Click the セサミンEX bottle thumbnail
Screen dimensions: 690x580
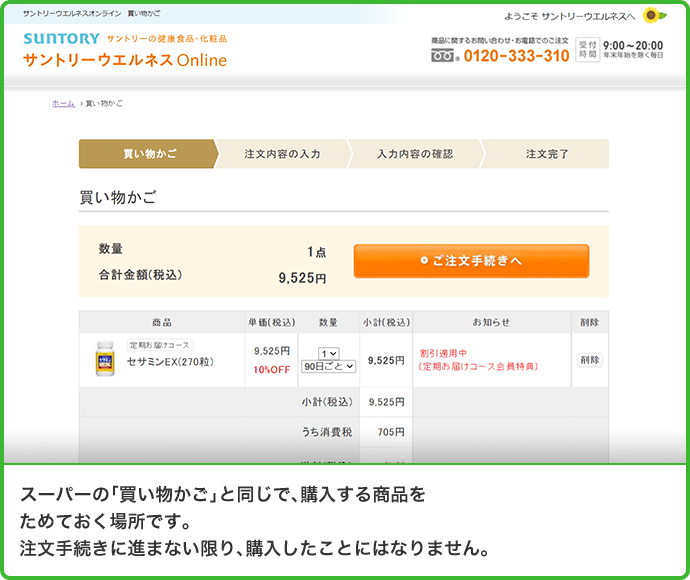tap(105, 359)
